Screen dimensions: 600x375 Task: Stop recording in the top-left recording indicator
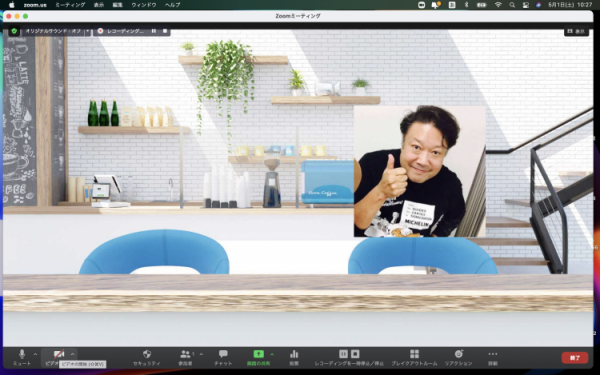tap(165, 31)
